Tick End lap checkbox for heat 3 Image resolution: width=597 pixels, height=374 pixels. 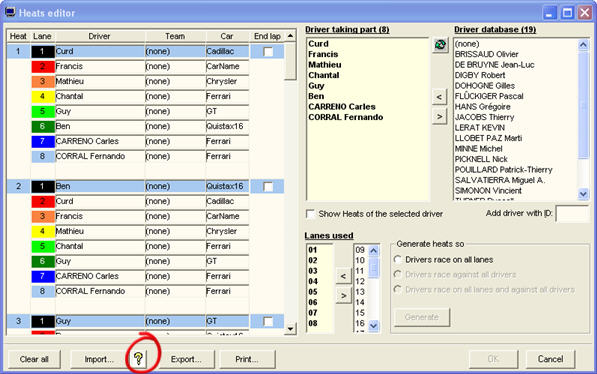pos(268,321)
